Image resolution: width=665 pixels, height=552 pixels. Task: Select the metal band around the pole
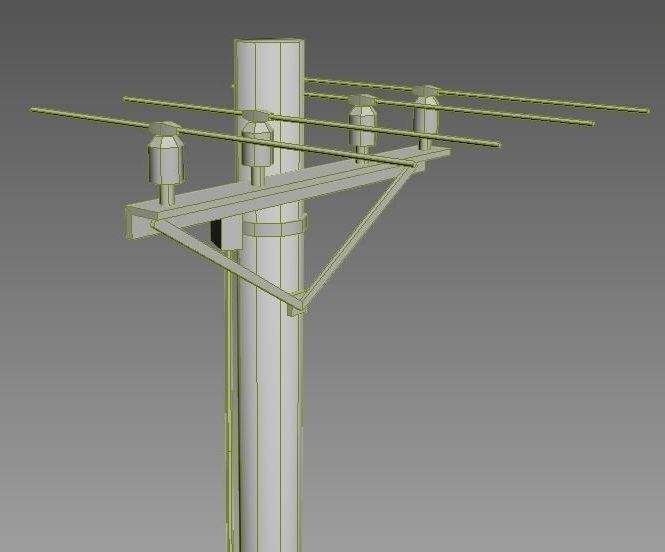274,226
